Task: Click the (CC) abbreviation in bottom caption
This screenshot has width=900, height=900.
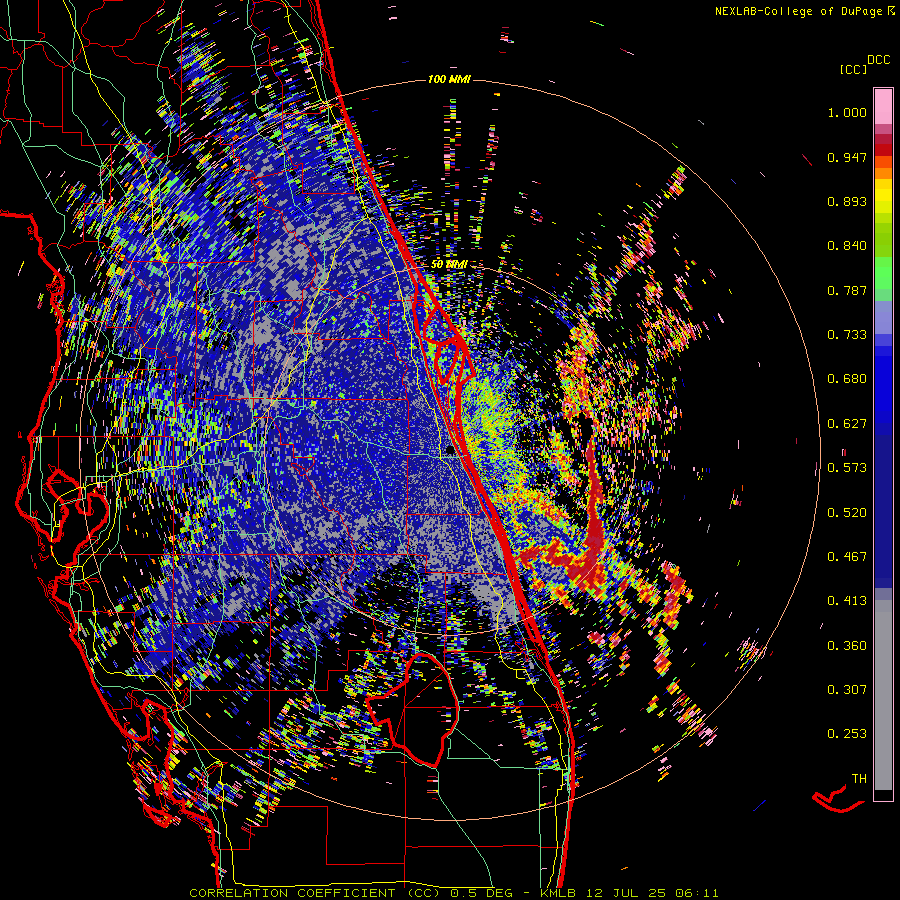Action: [x=424, y=893]
